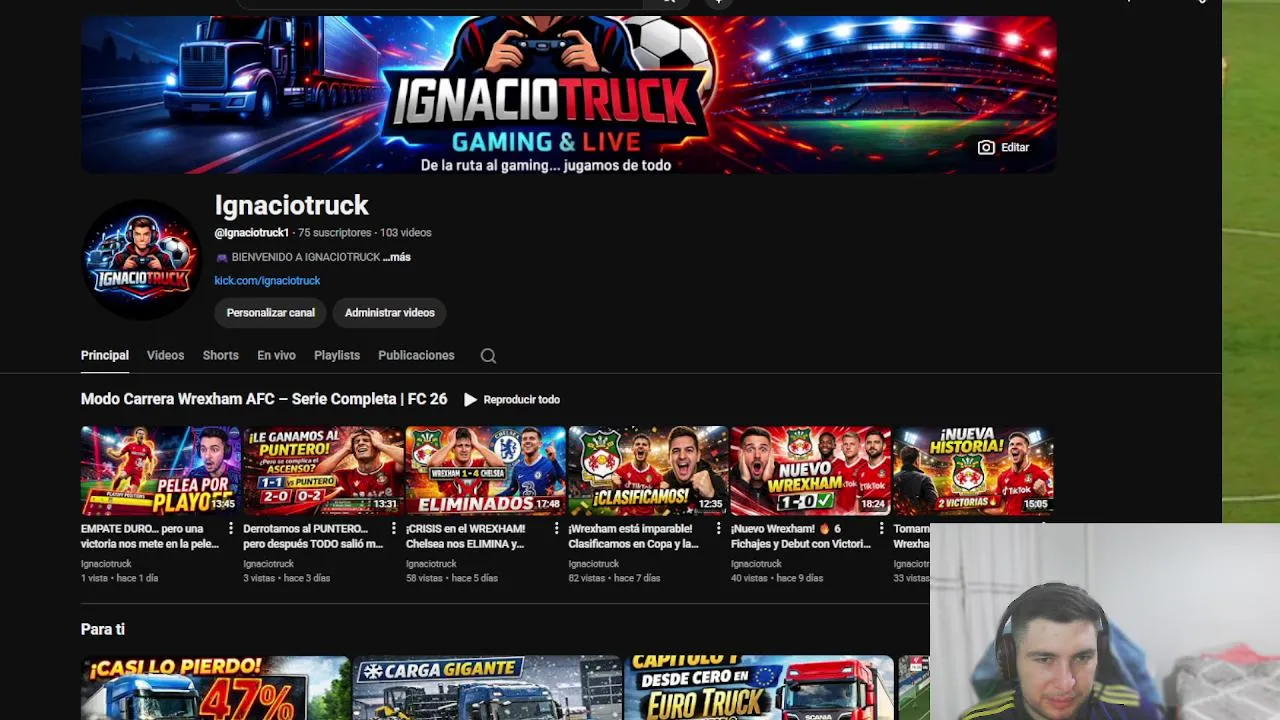Click the camera icon beside Editar on banner

(x=986, y=147)
